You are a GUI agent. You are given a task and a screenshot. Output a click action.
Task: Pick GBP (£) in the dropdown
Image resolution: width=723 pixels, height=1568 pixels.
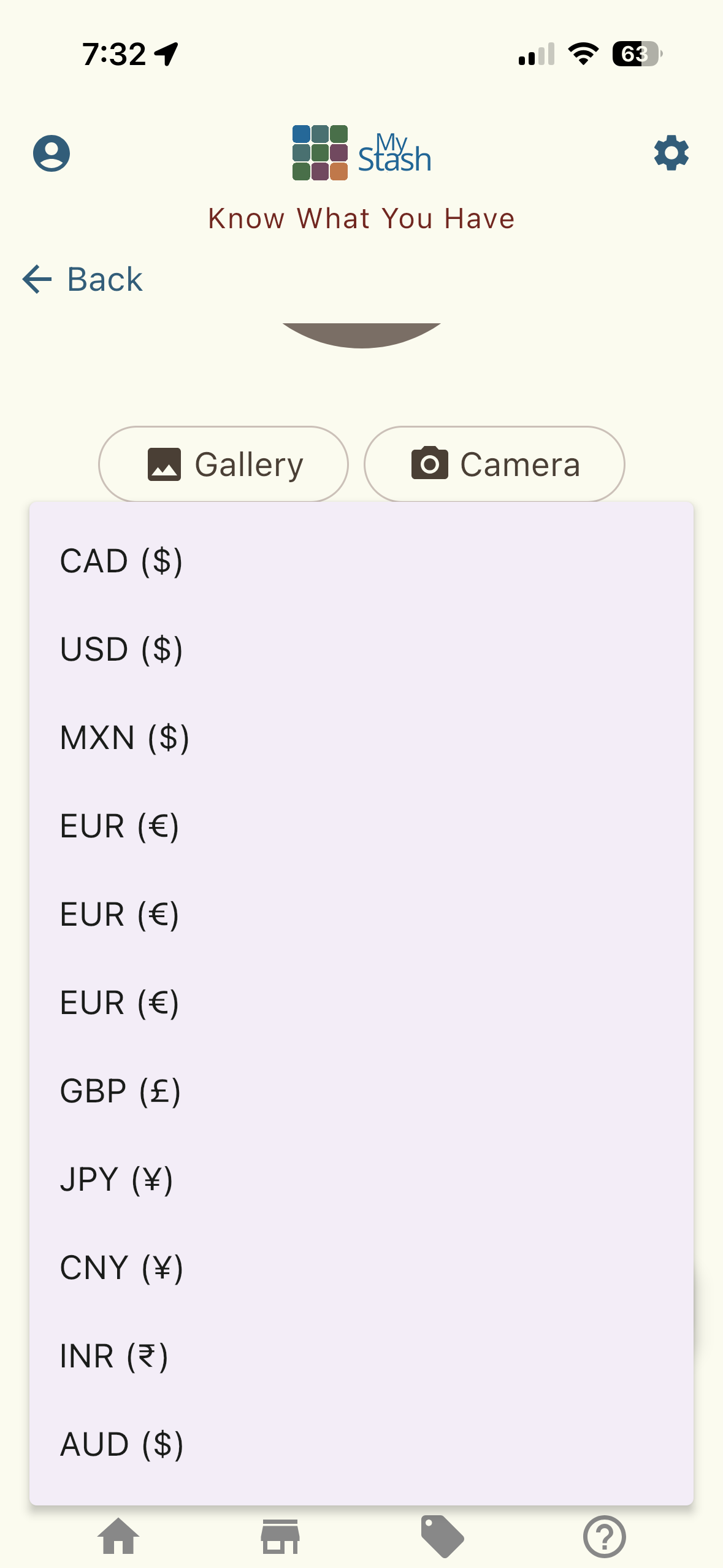point(120,1091)
